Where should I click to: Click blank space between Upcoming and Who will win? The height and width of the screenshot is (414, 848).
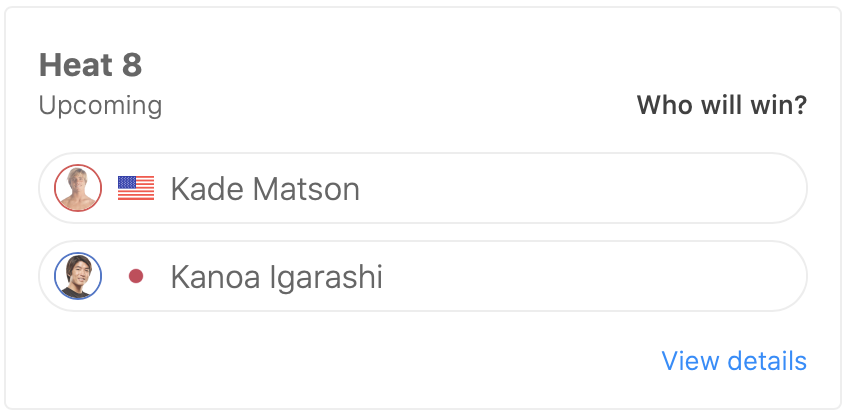[400, 105]
